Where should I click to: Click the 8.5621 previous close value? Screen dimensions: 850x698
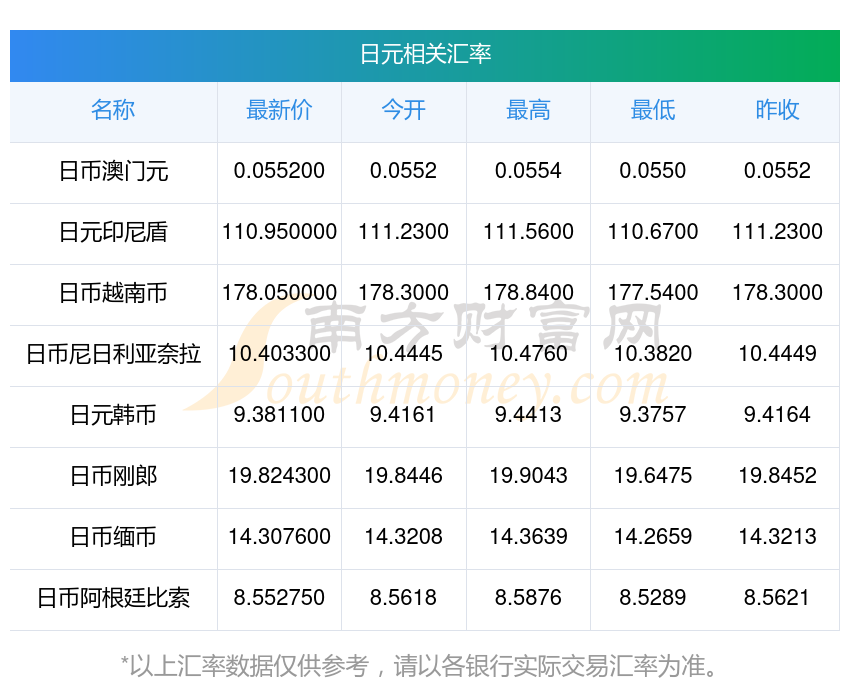pos(776,598)
